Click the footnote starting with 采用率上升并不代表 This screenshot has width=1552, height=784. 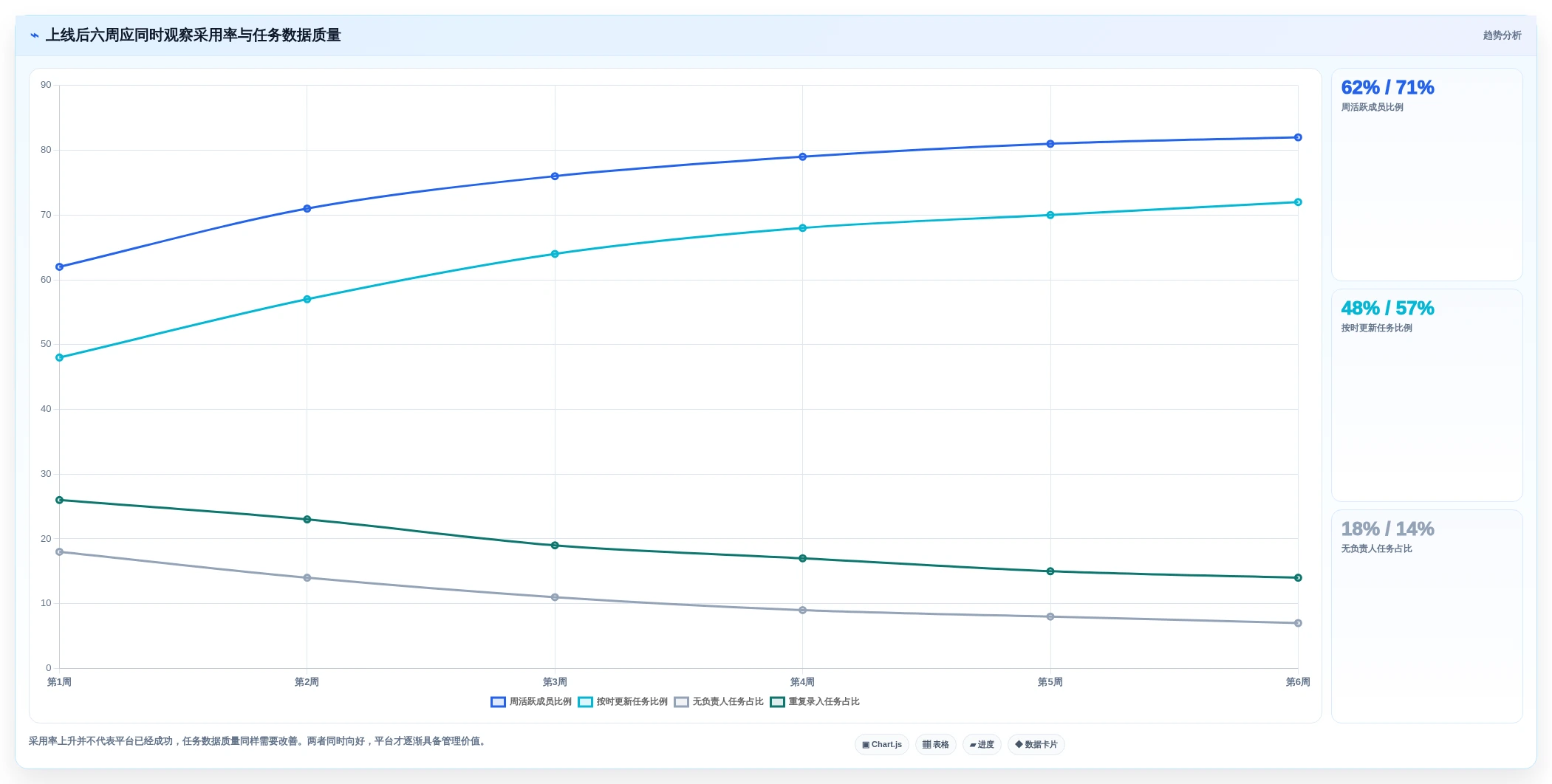point(259,741)
